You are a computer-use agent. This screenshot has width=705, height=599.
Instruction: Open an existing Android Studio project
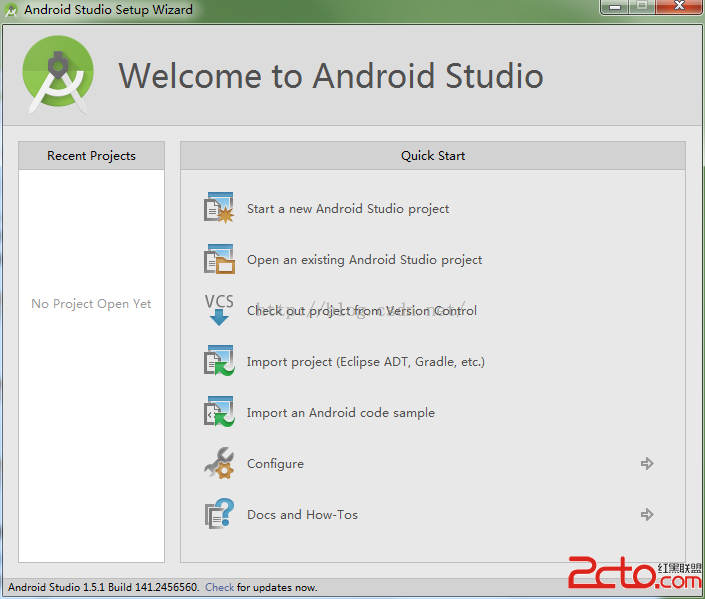(x=364, y=260)
